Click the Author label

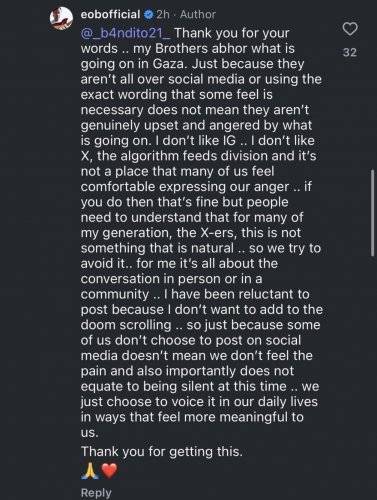pyautogui.click(x=198, y=14)
